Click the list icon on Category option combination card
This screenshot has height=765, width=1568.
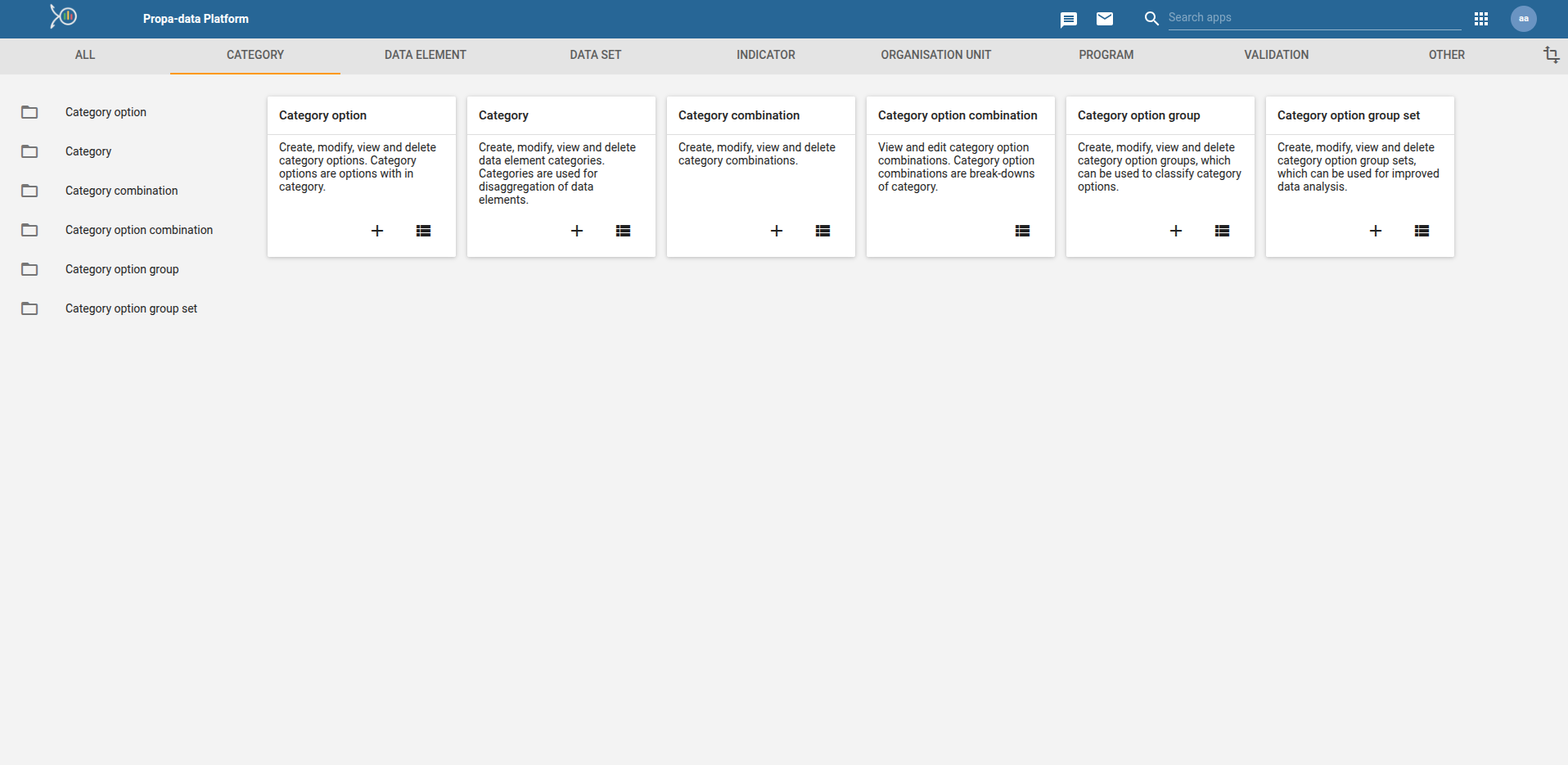pyautogui.click(x=1022, y=231)
